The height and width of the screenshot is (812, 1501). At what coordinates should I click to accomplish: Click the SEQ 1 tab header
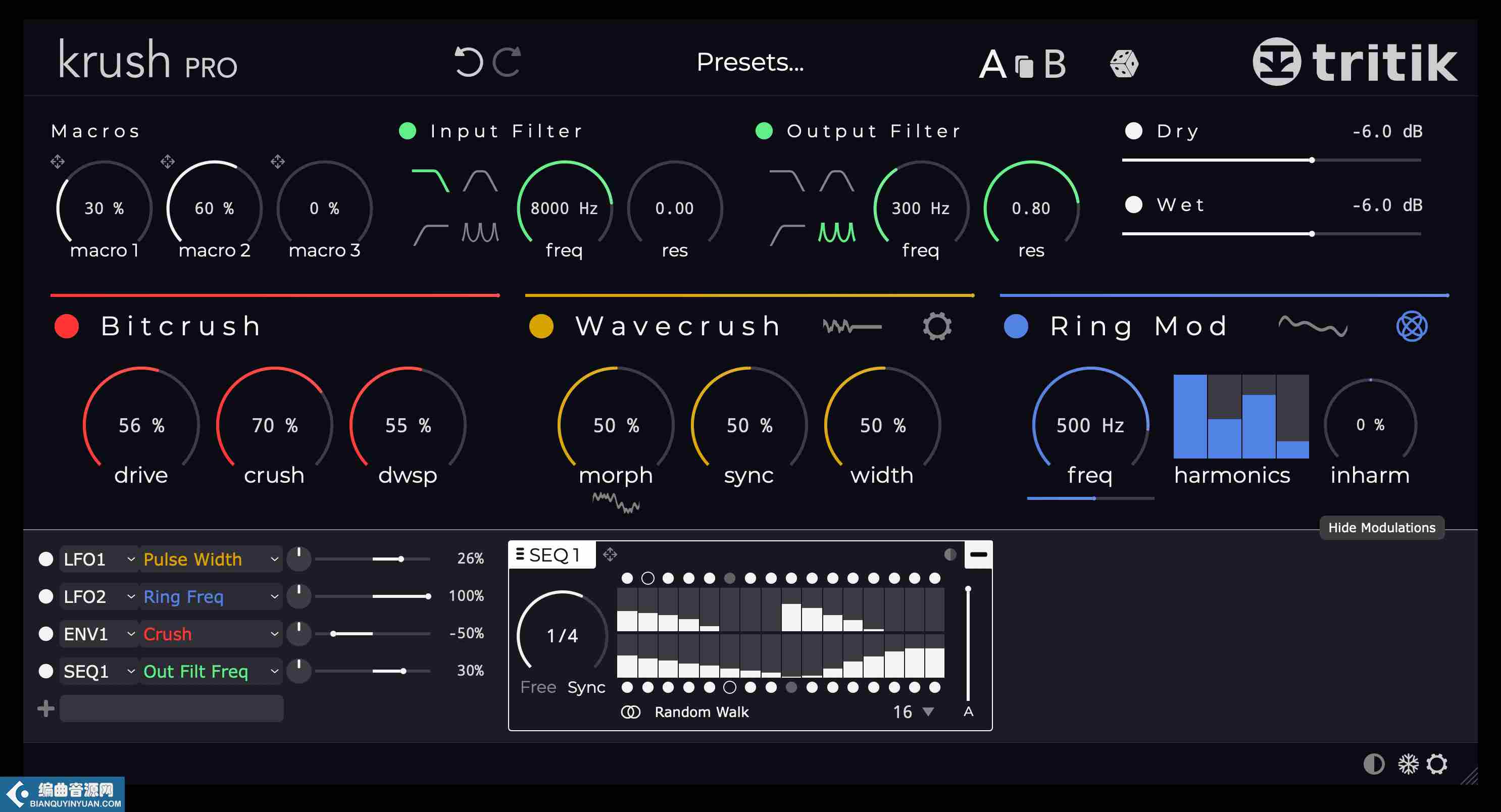(553, 554)
